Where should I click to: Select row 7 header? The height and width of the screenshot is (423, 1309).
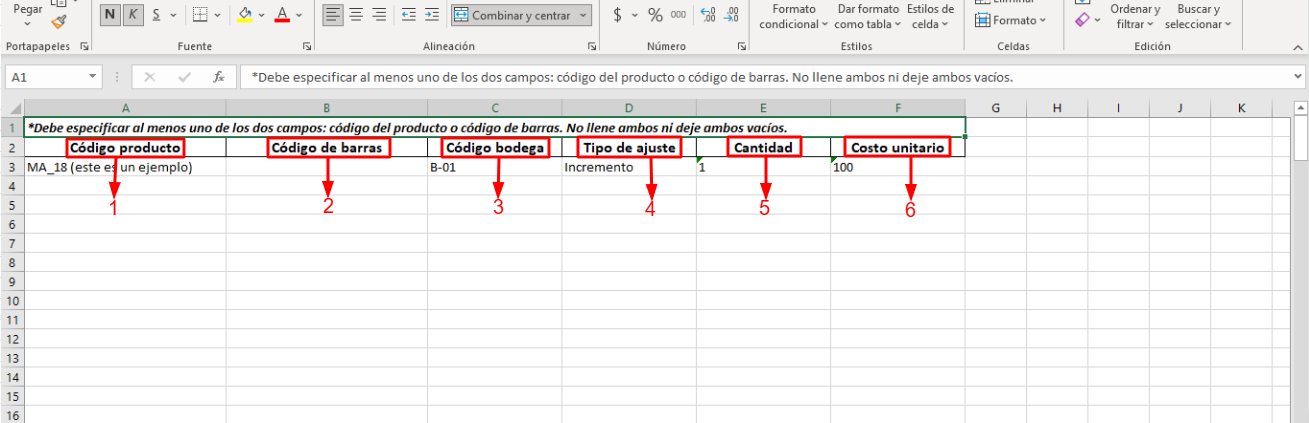click(x=13, y=243)
